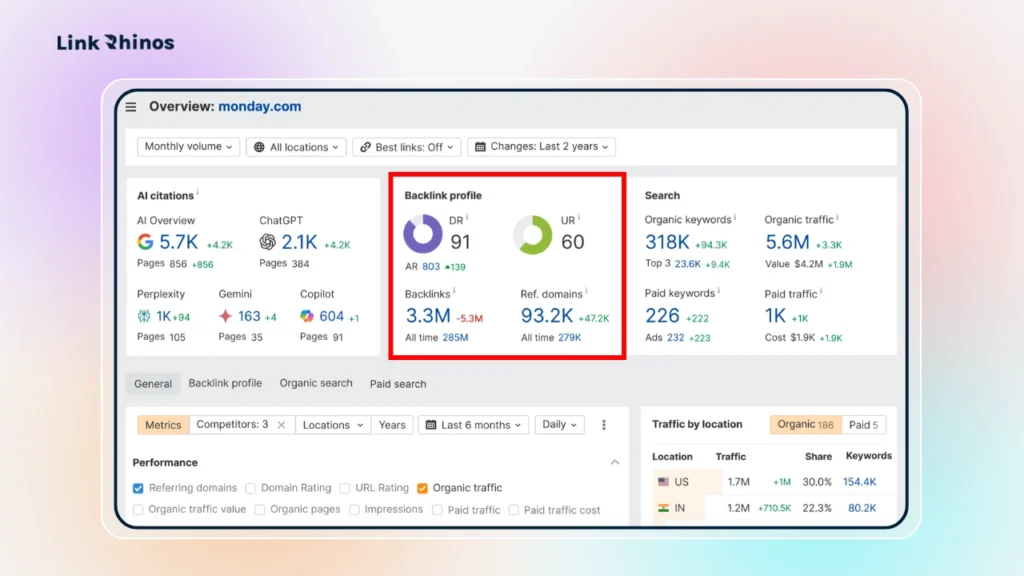Check the URL Rating checkbox
The width and height of the screenshot is (1024, 576).
point(345,488)
